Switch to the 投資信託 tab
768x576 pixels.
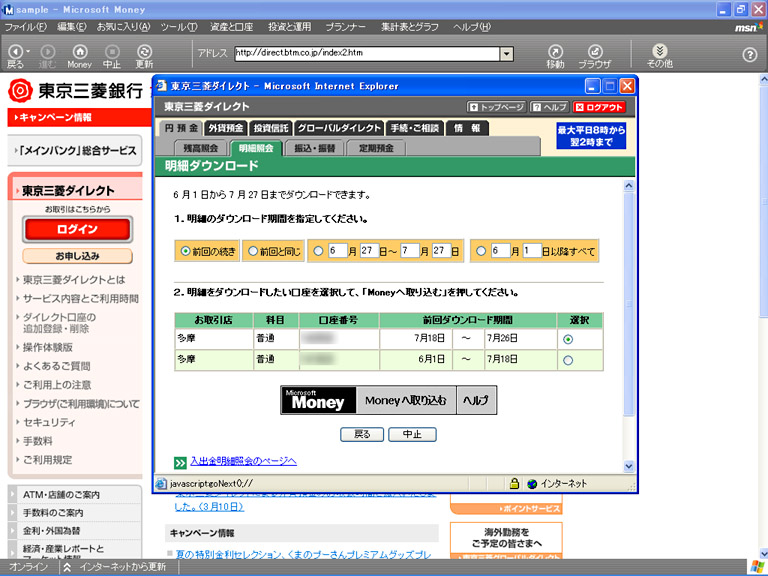pyautogui.click(x=271, y=128)
